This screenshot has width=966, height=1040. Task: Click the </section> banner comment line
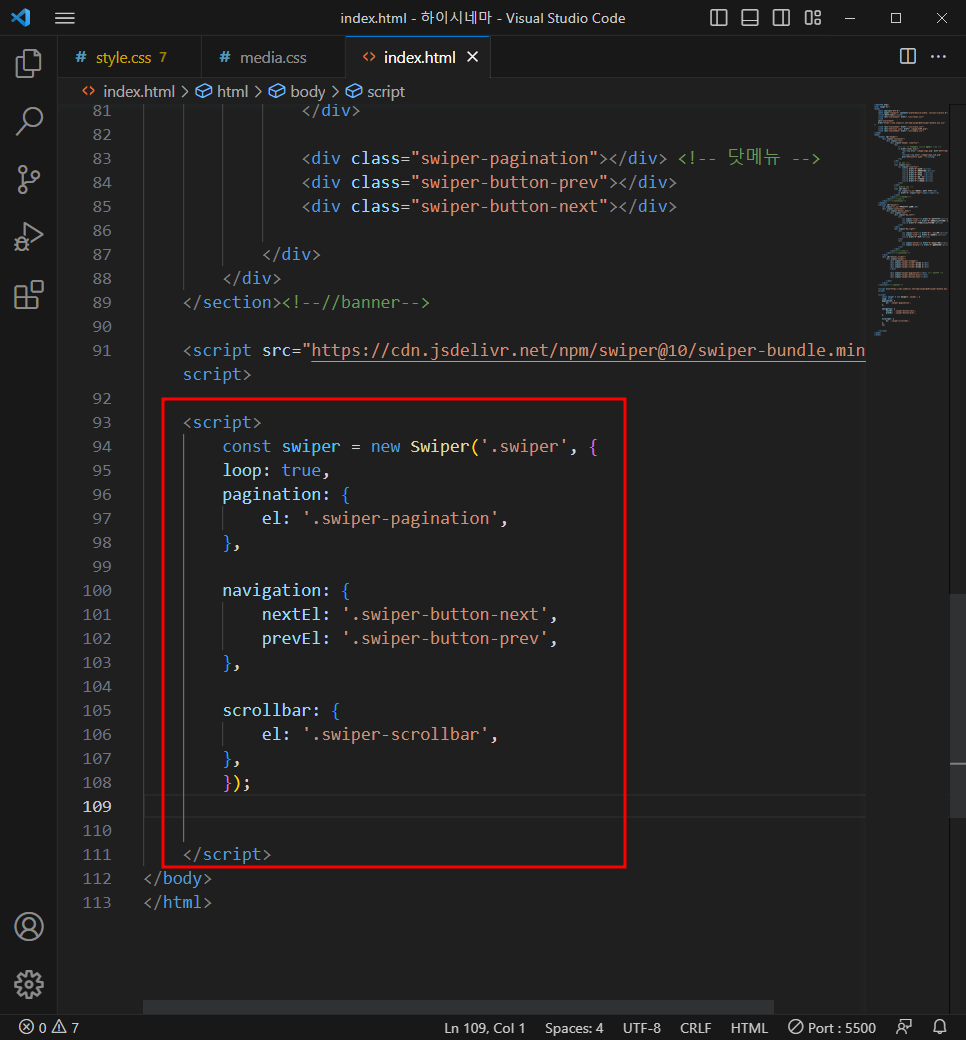307,302
